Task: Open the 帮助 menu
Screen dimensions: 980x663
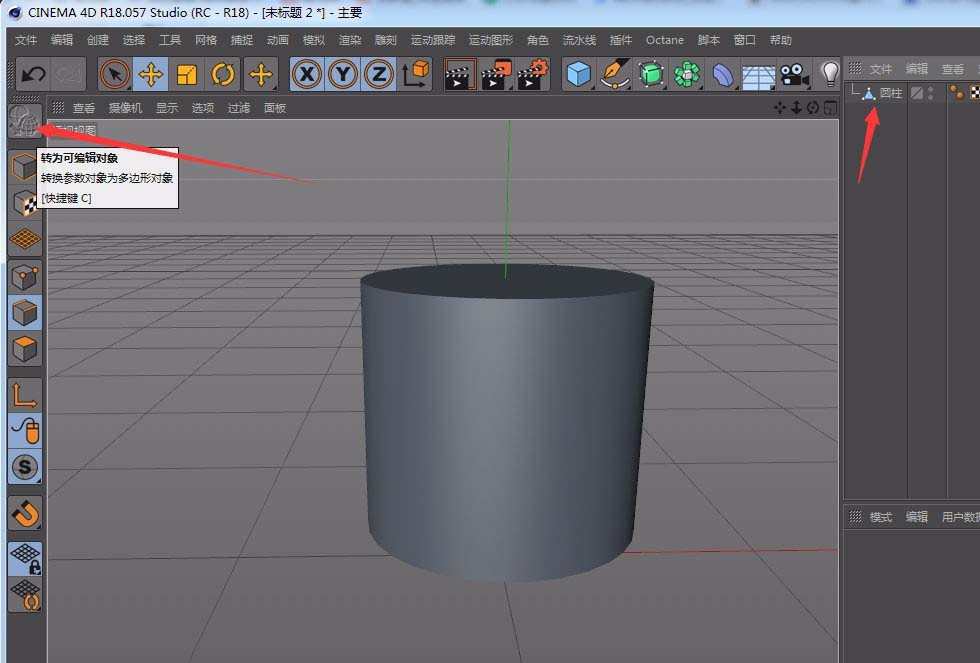Action: click(781, 40)
